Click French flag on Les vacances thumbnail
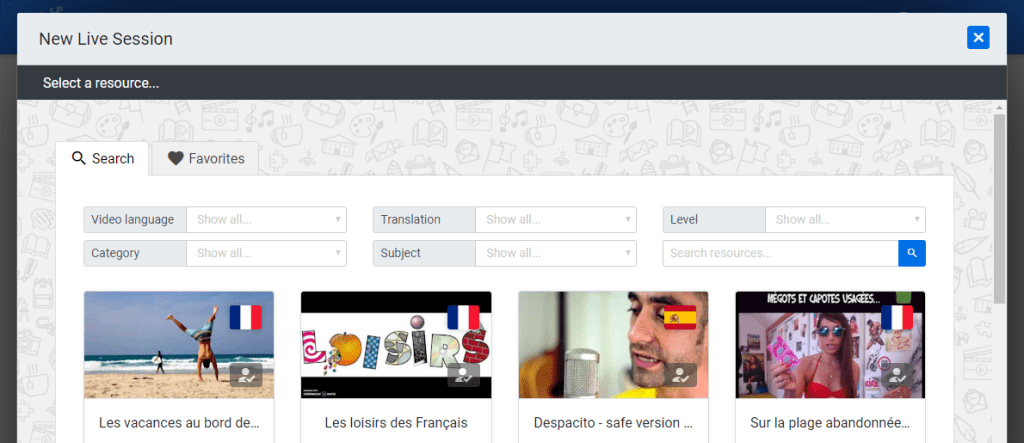The width and height of the screenshot is (1024, 443). coord(246,318)
